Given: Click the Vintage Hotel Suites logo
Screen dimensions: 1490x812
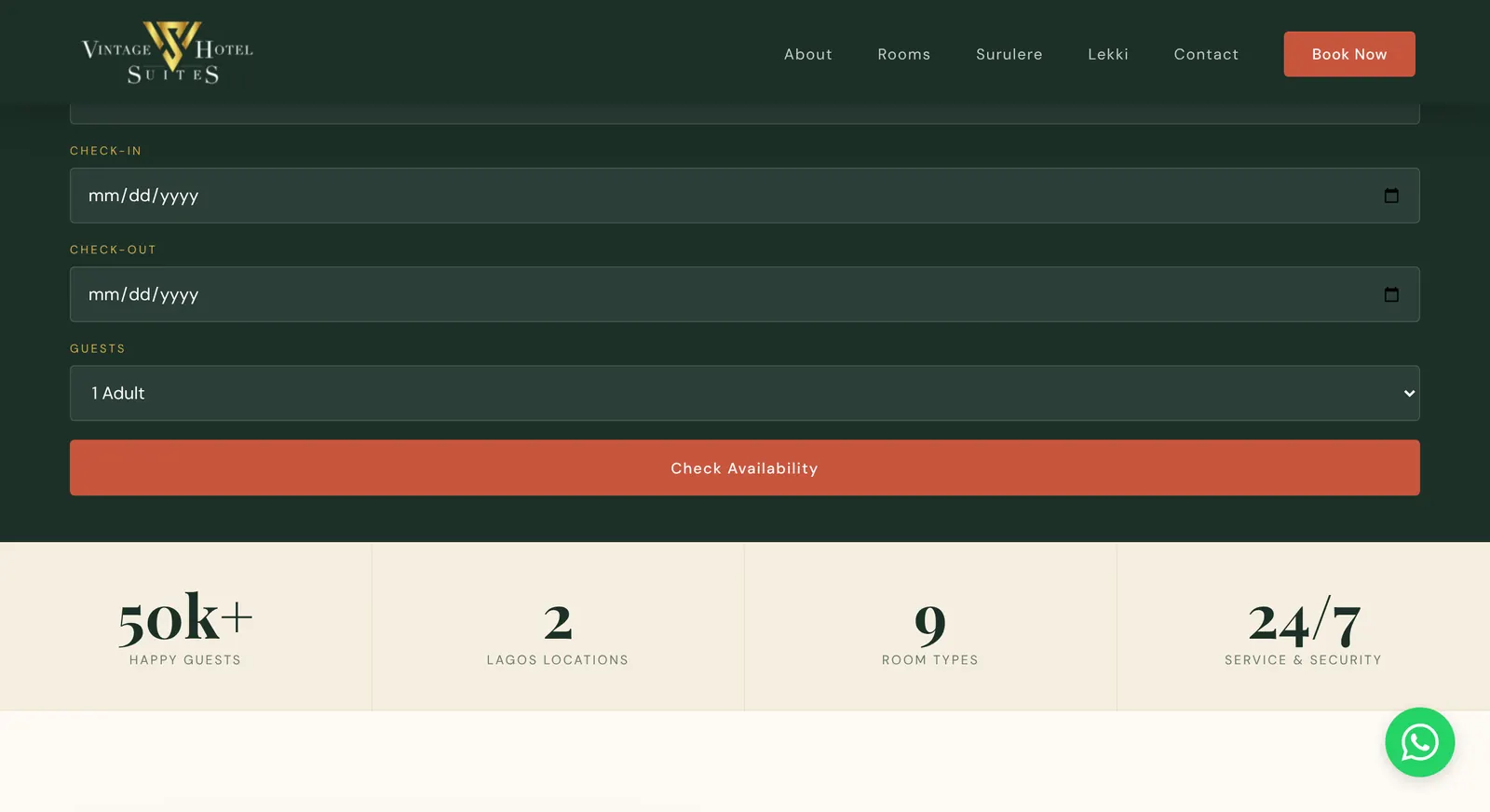Looking at the screenshot, I should click(168, 53).
